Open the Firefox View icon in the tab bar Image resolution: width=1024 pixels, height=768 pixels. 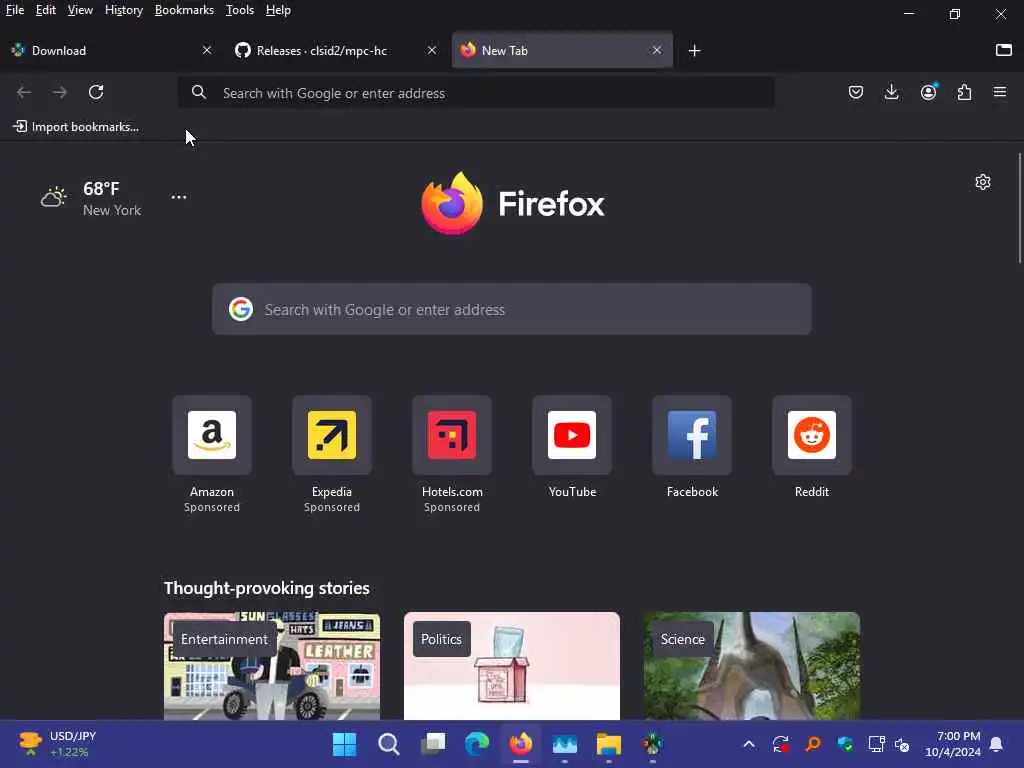(x=1004, y=50)
